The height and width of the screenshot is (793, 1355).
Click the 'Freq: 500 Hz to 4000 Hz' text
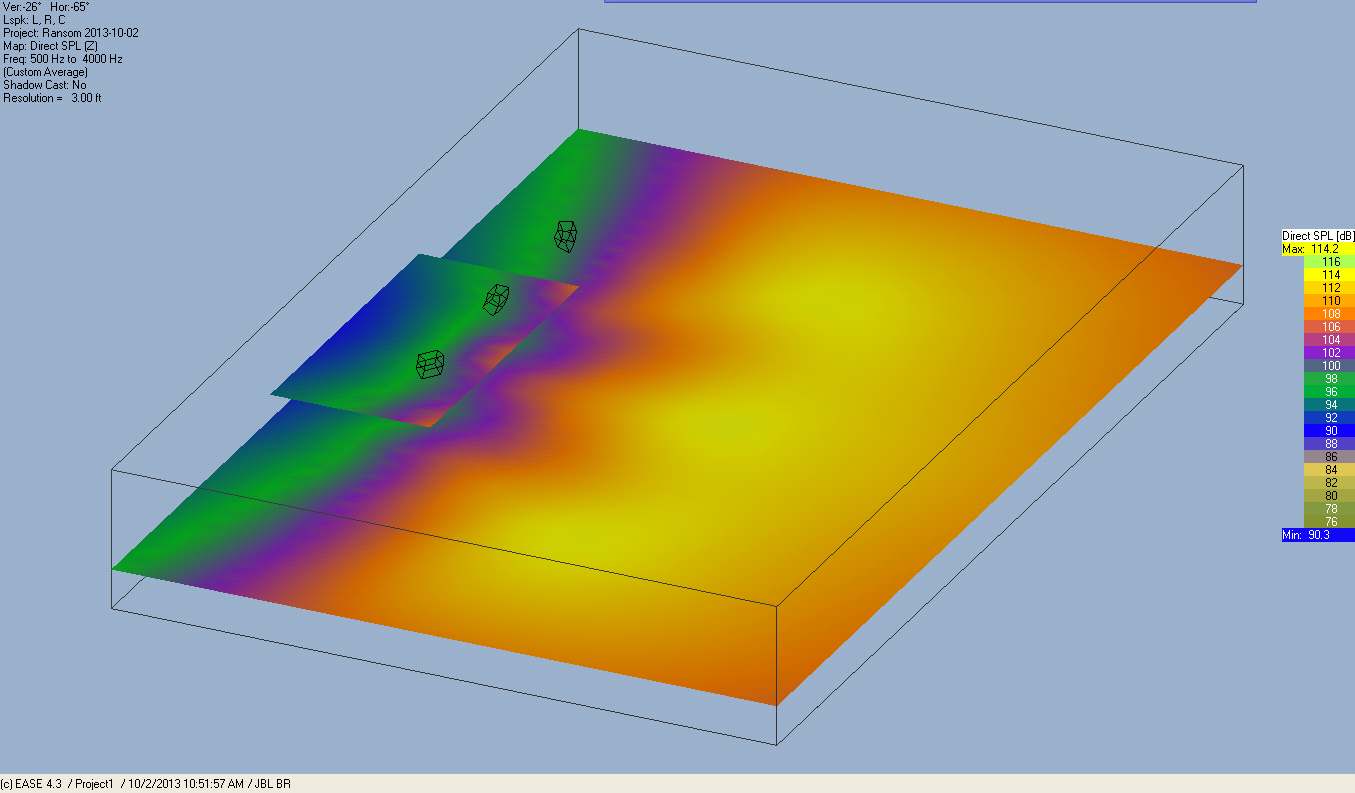pos(63,59)
